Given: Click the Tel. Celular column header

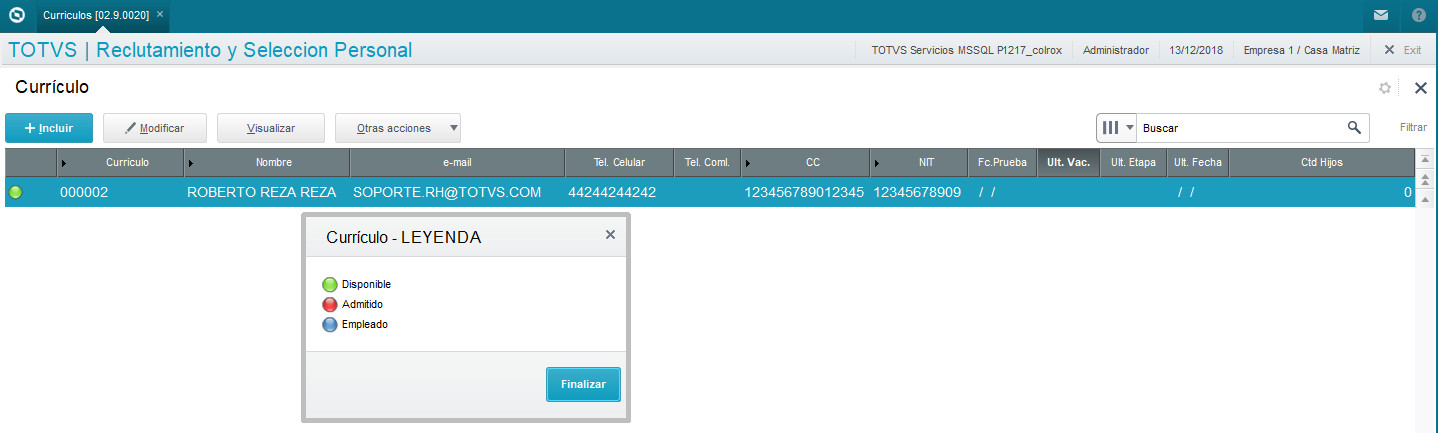Looking at the screenshot, I should [x=619, y=162].
